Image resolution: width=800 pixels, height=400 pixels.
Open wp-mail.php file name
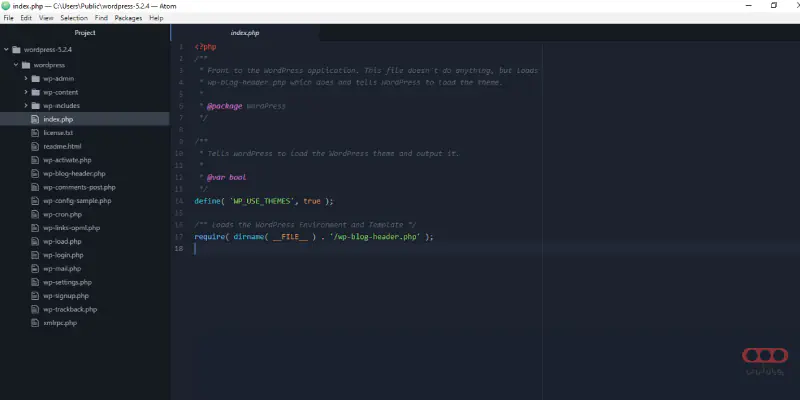click(x=62, y=269)
